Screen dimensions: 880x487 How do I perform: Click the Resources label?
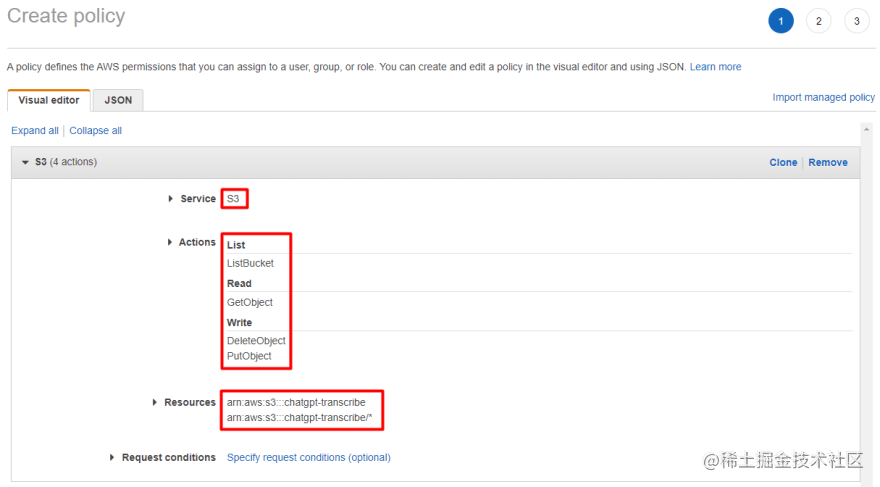coord(190,402)
